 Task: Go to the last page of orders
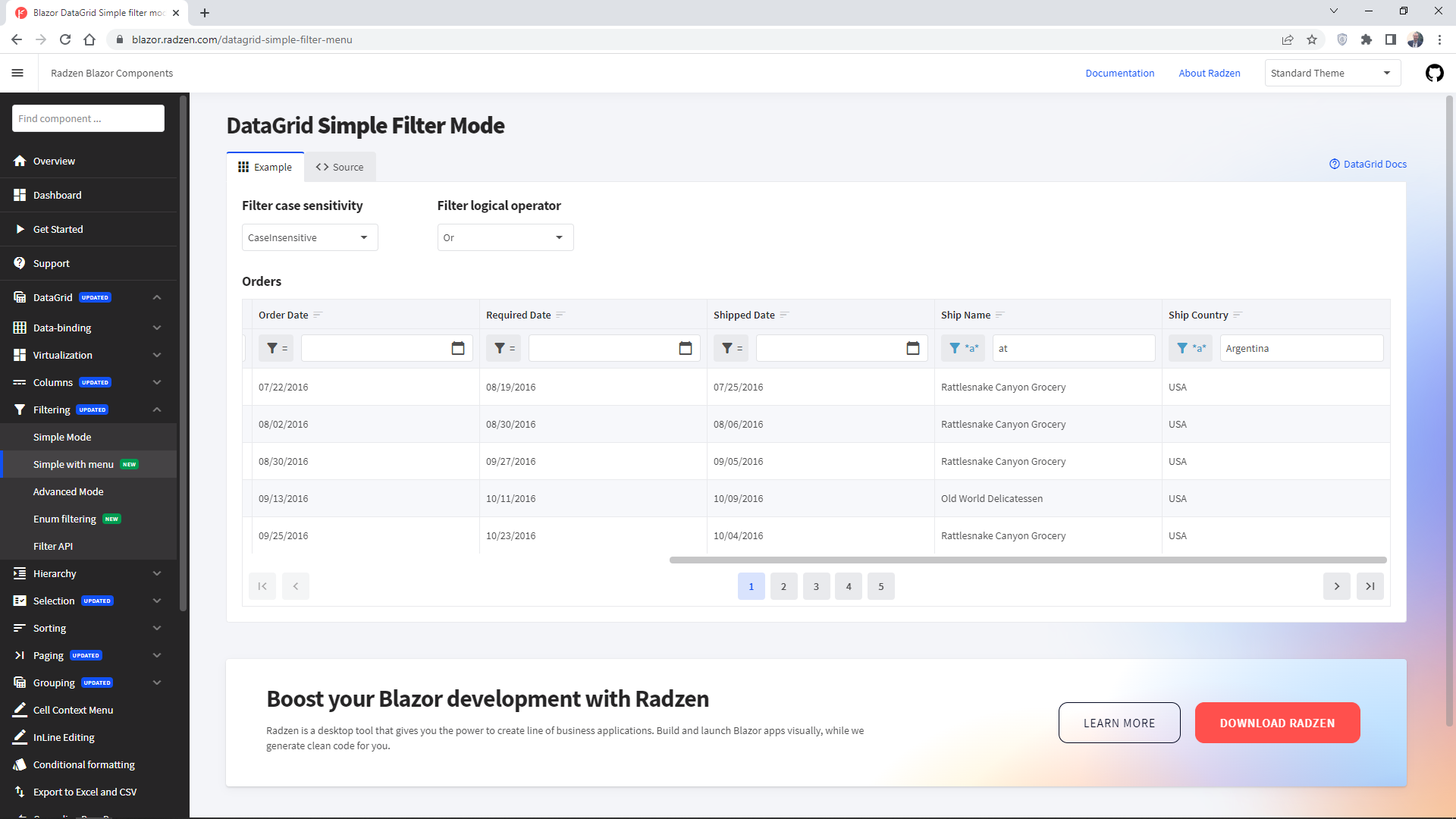coord(1370,586)
